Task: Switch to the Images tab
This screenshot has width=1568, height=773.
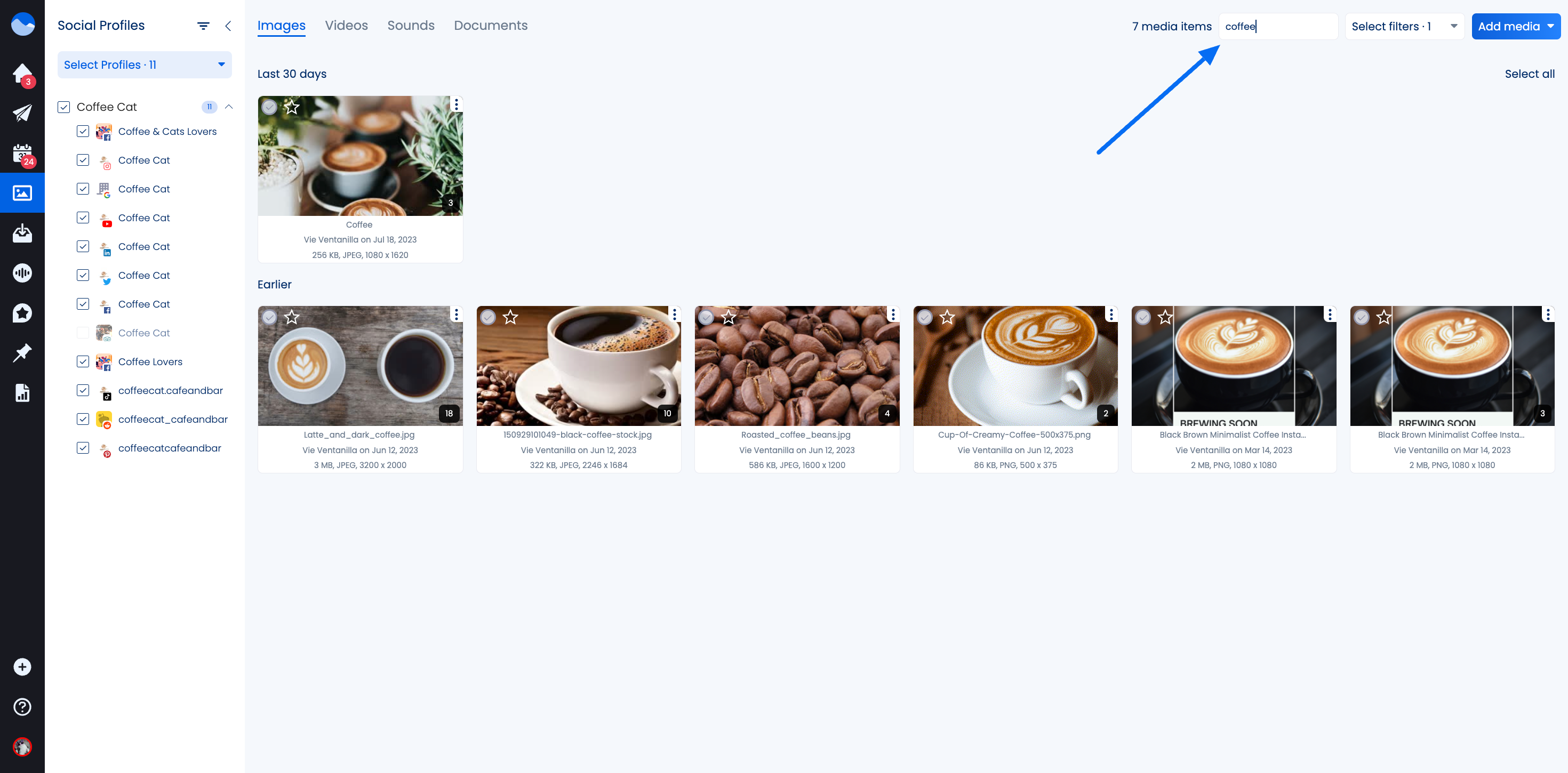Action: (x=281, y=26)
